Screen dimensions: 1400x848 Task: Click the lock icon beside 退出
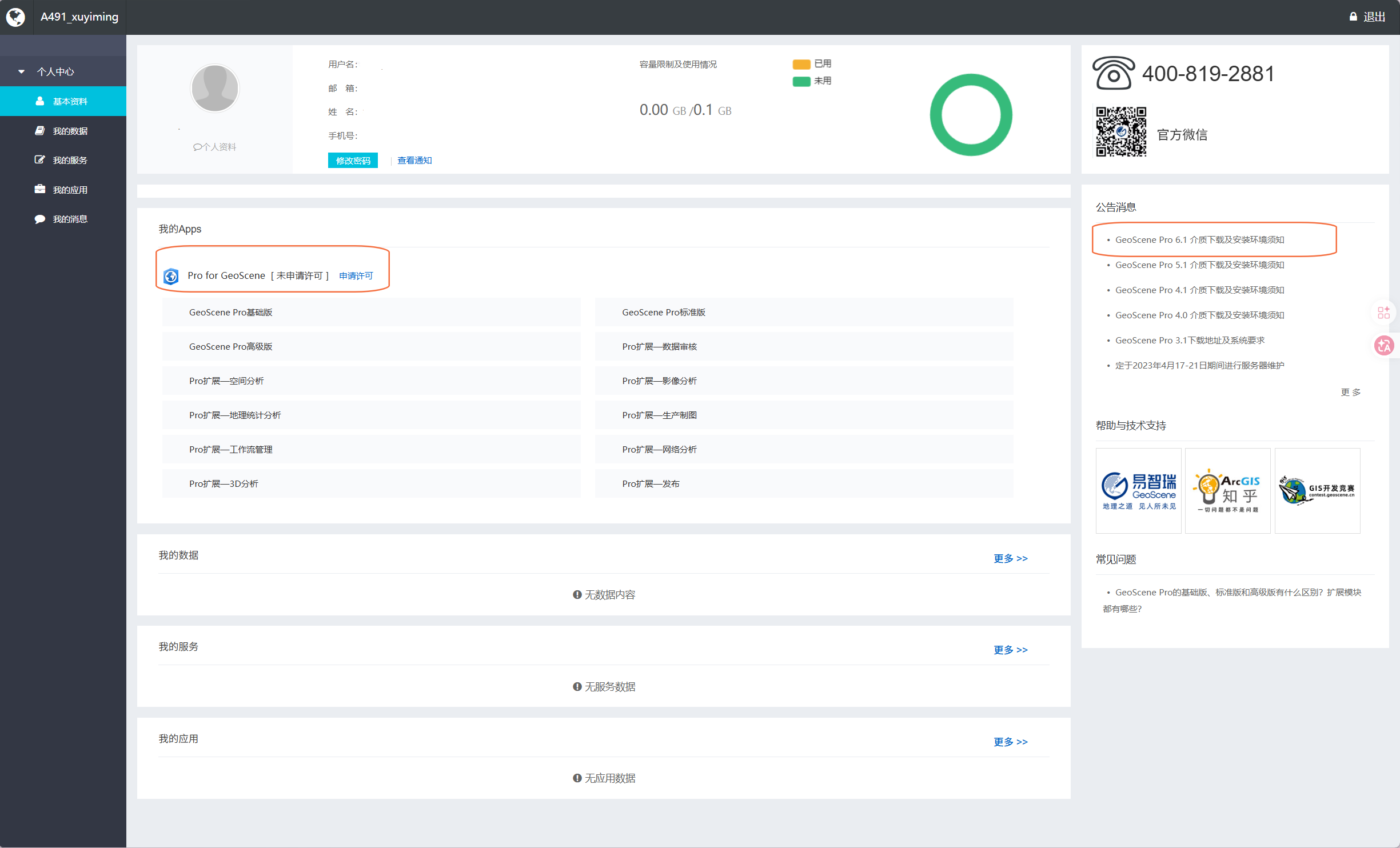[1353, 17]
